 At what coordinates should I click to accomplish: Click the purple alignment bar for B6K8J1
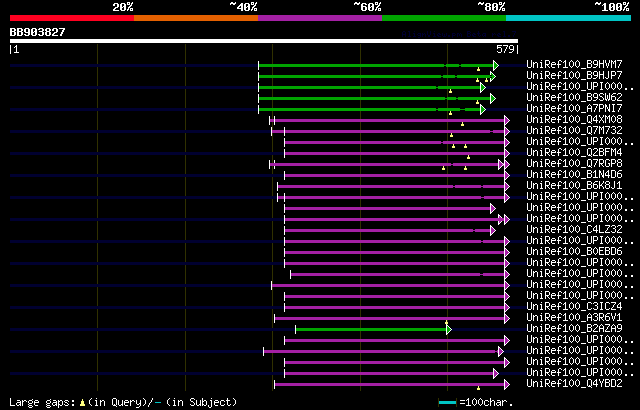click(x=391, y=186)
